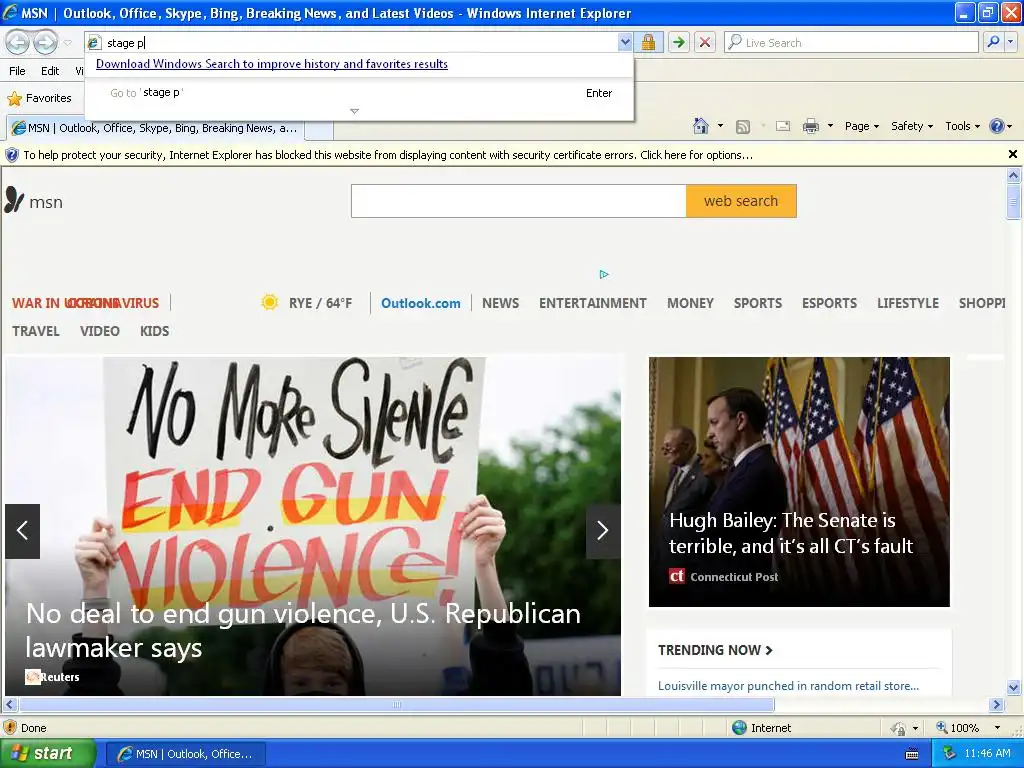
Task: Open the Home button dropdown arrow
Action: tap(720, 126)
